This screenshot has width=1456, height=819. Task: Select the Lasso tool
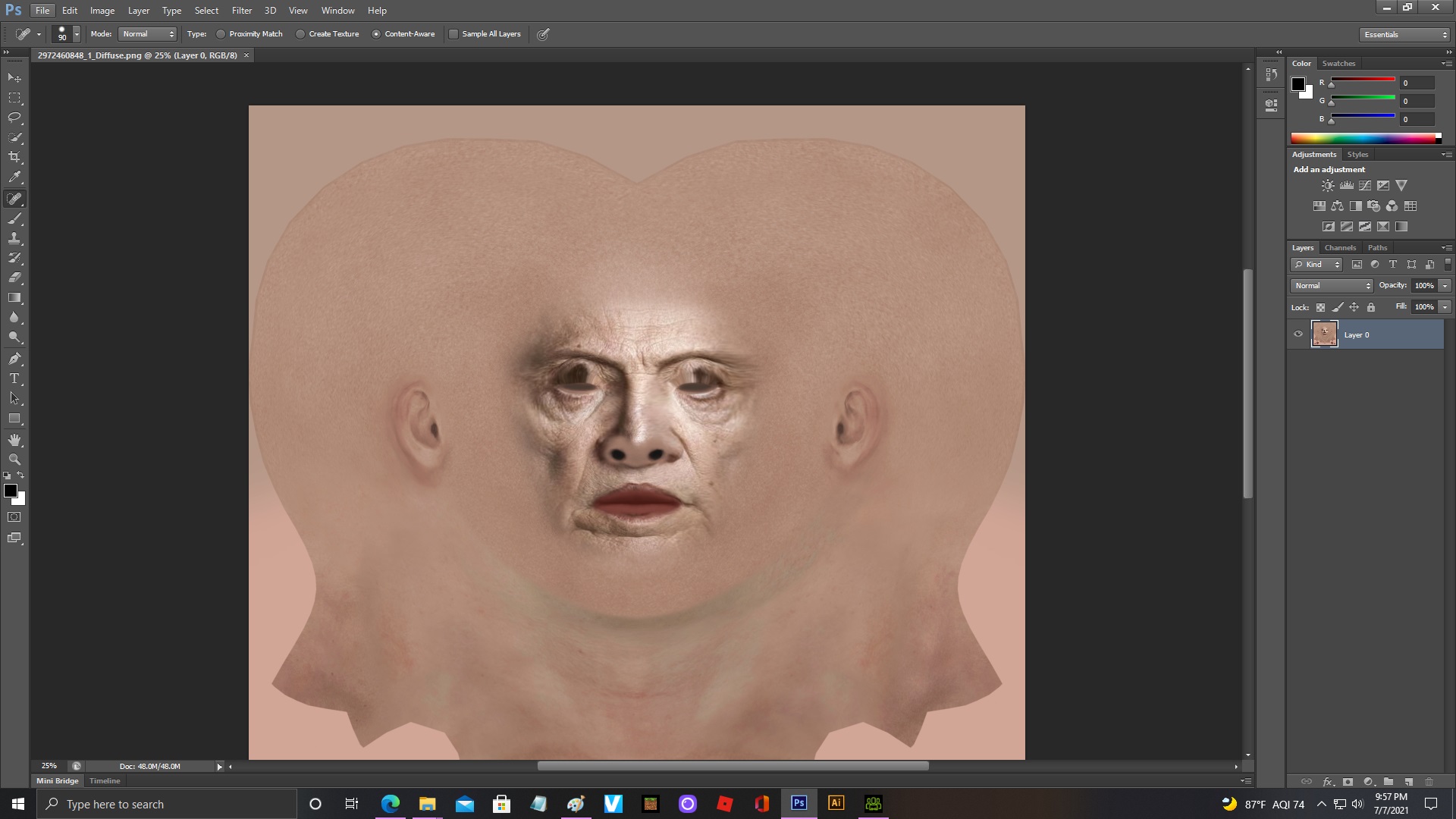pyautogui.click(x=14, y=118)
